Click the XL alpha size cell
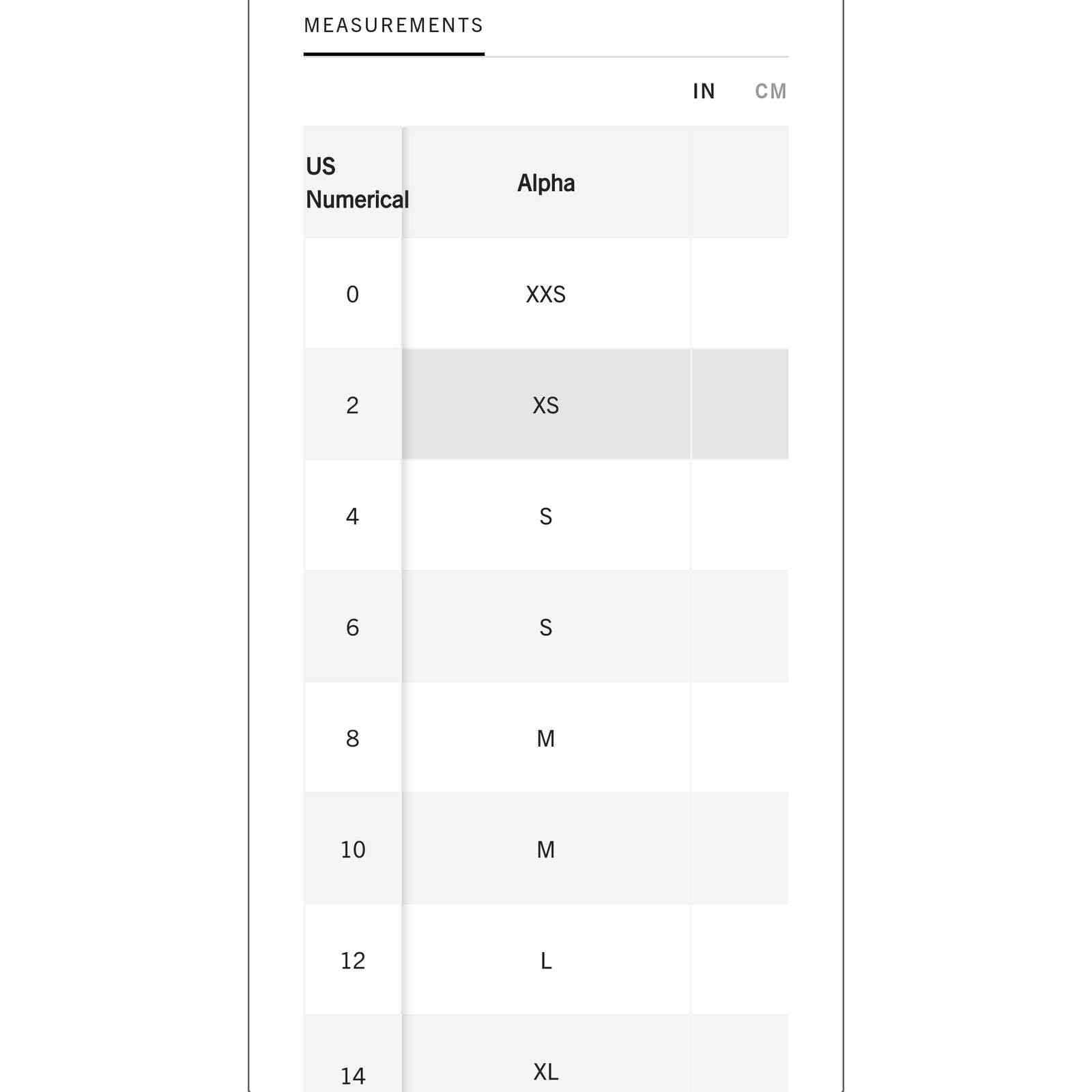The height and width of the screenshot is (1092, 1092). (546, 1072)
